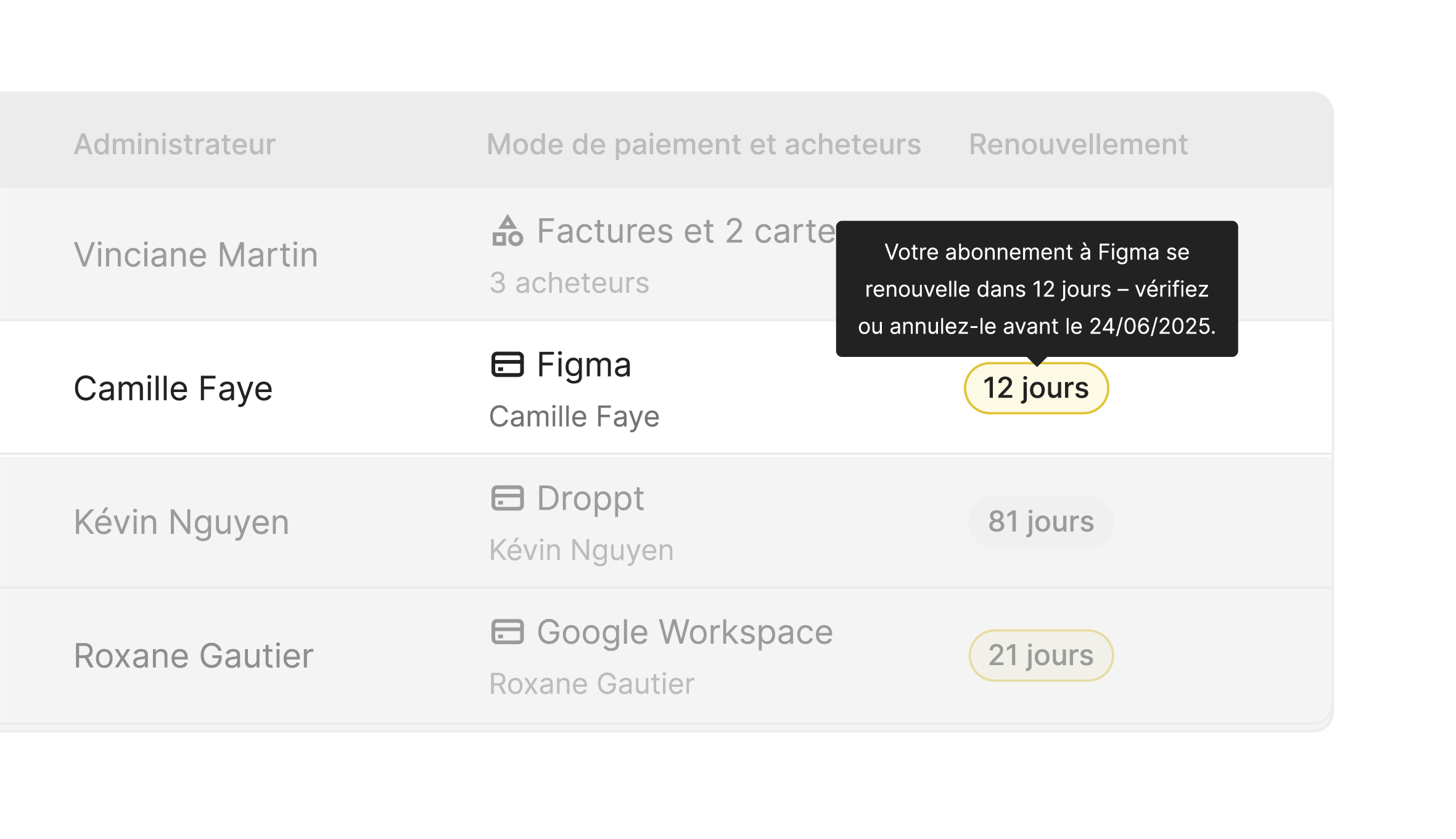Open the Google Workspace subscription name
Image resolution: width=1456 pixels, height=839 pixels.
coord(685,632)
